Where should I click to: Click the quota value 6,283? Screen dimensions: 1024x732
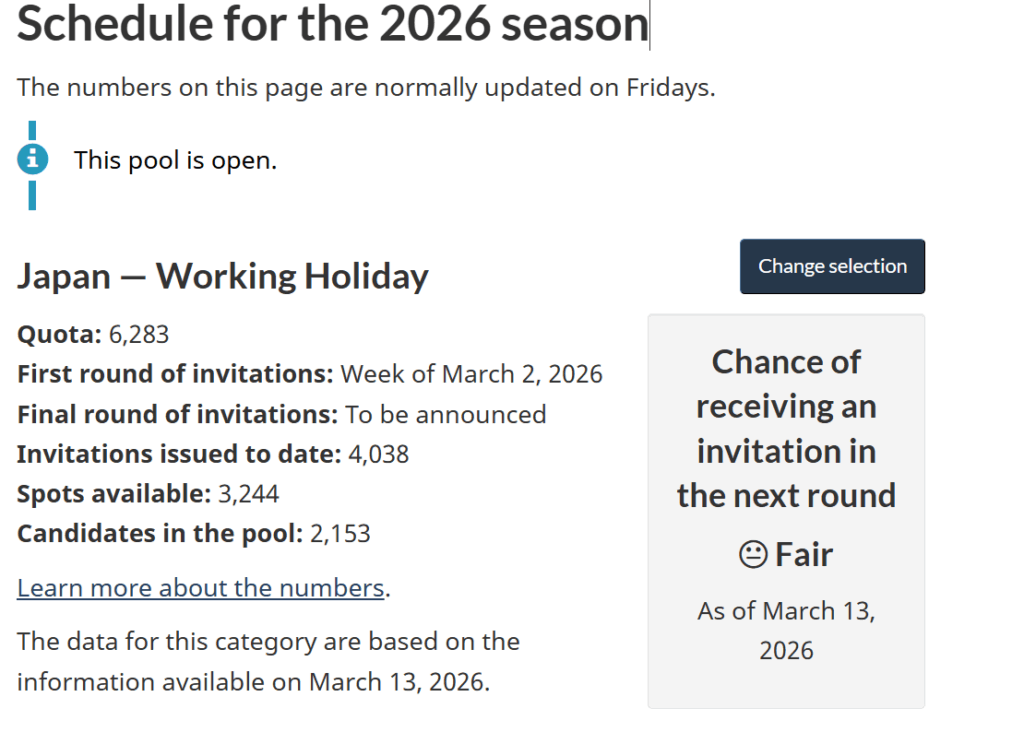[x=138, y=335]
